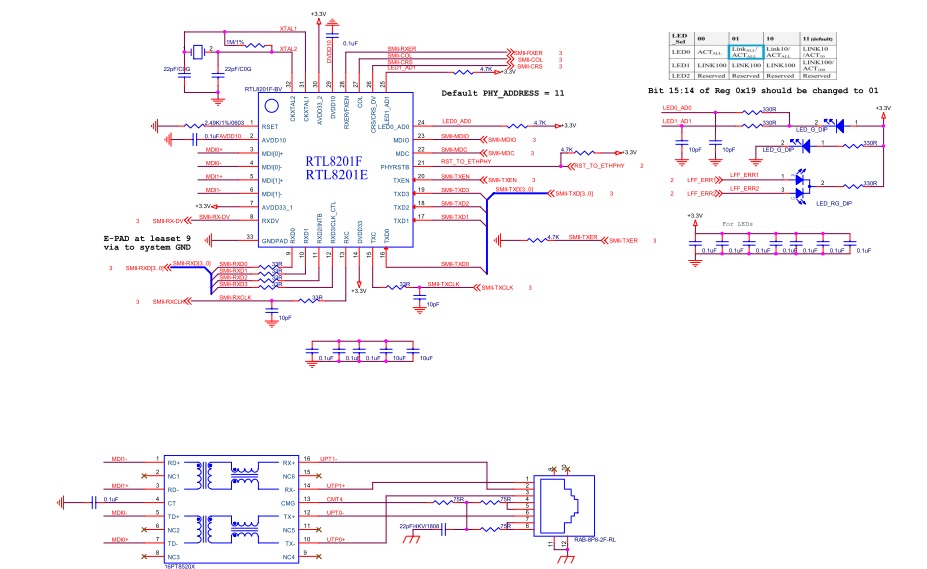The image size is (927, 569).
Task: Click the LED_RG_DIP component label
Action: point(834,203)
